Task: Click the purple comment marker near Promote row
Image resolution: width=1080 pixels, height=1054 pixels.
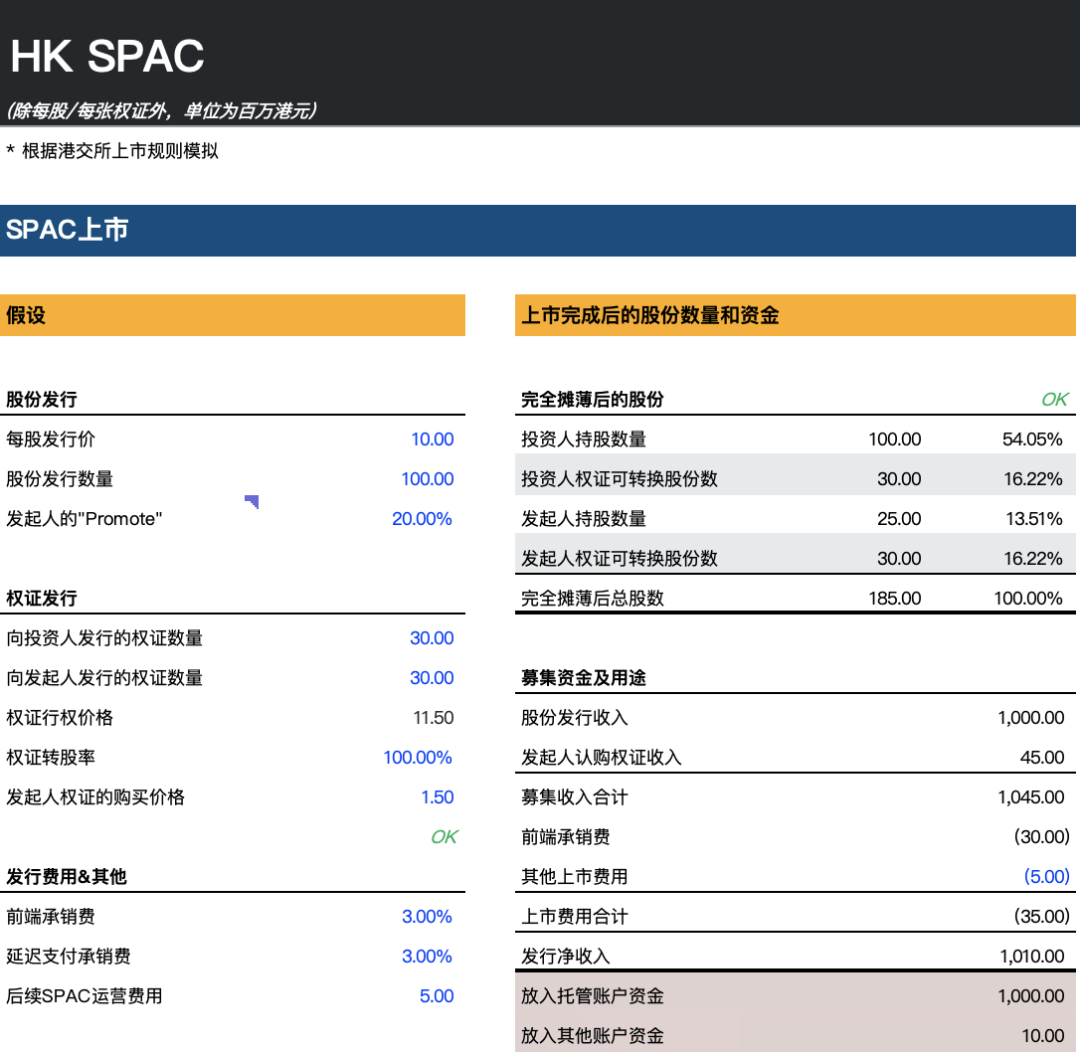Action: (253, 501)
